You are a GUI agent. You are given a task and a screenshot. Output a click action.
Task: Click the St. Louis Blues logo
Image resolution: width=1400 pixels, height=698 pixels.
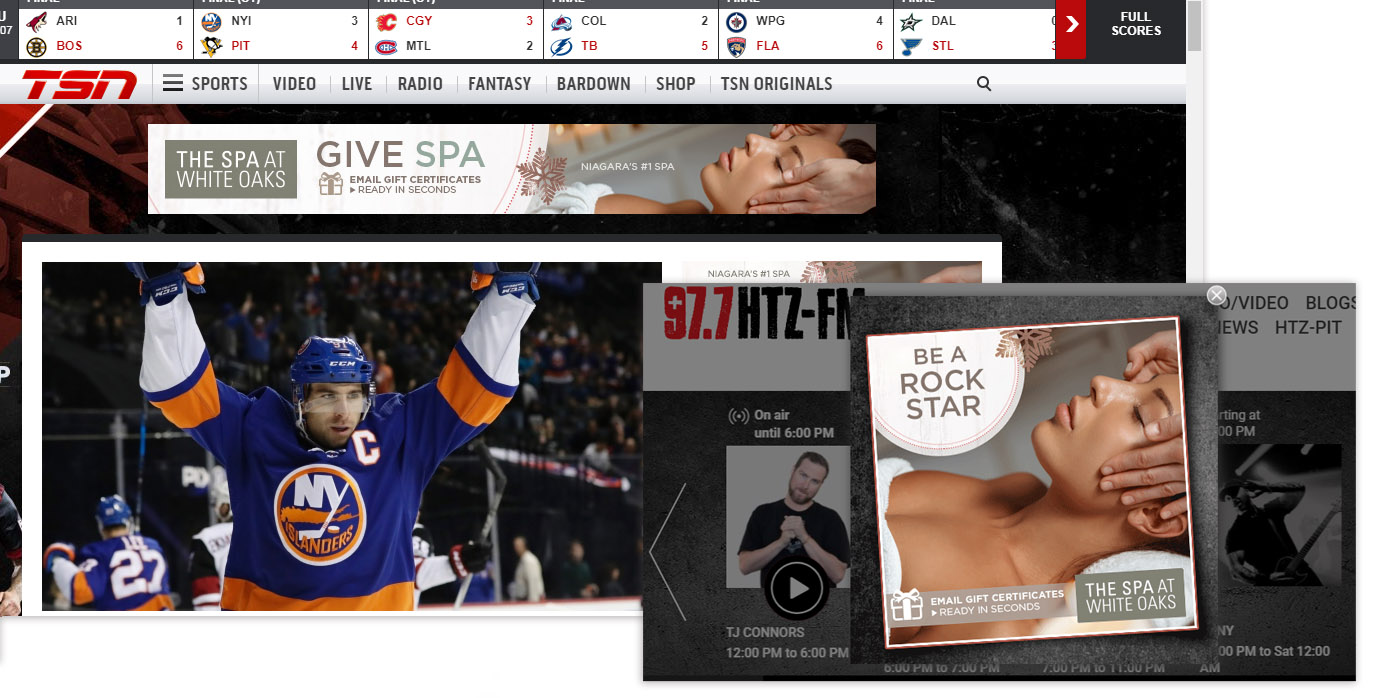click(911, 46)
